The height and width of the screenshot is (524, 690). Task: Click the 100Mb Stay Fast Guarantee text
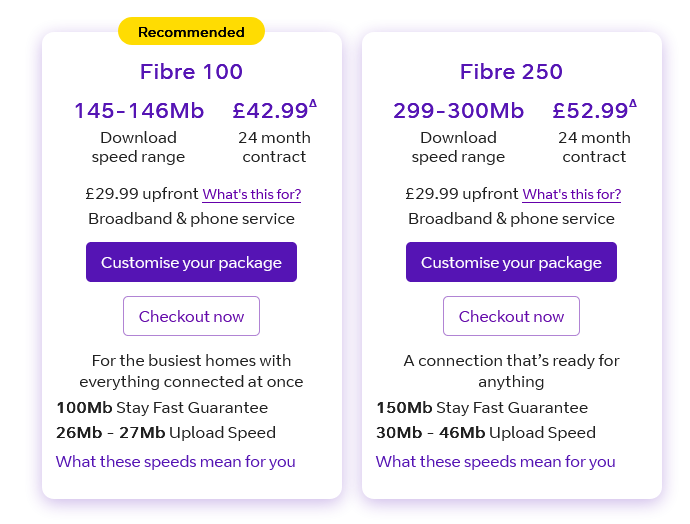click(162, 407)
